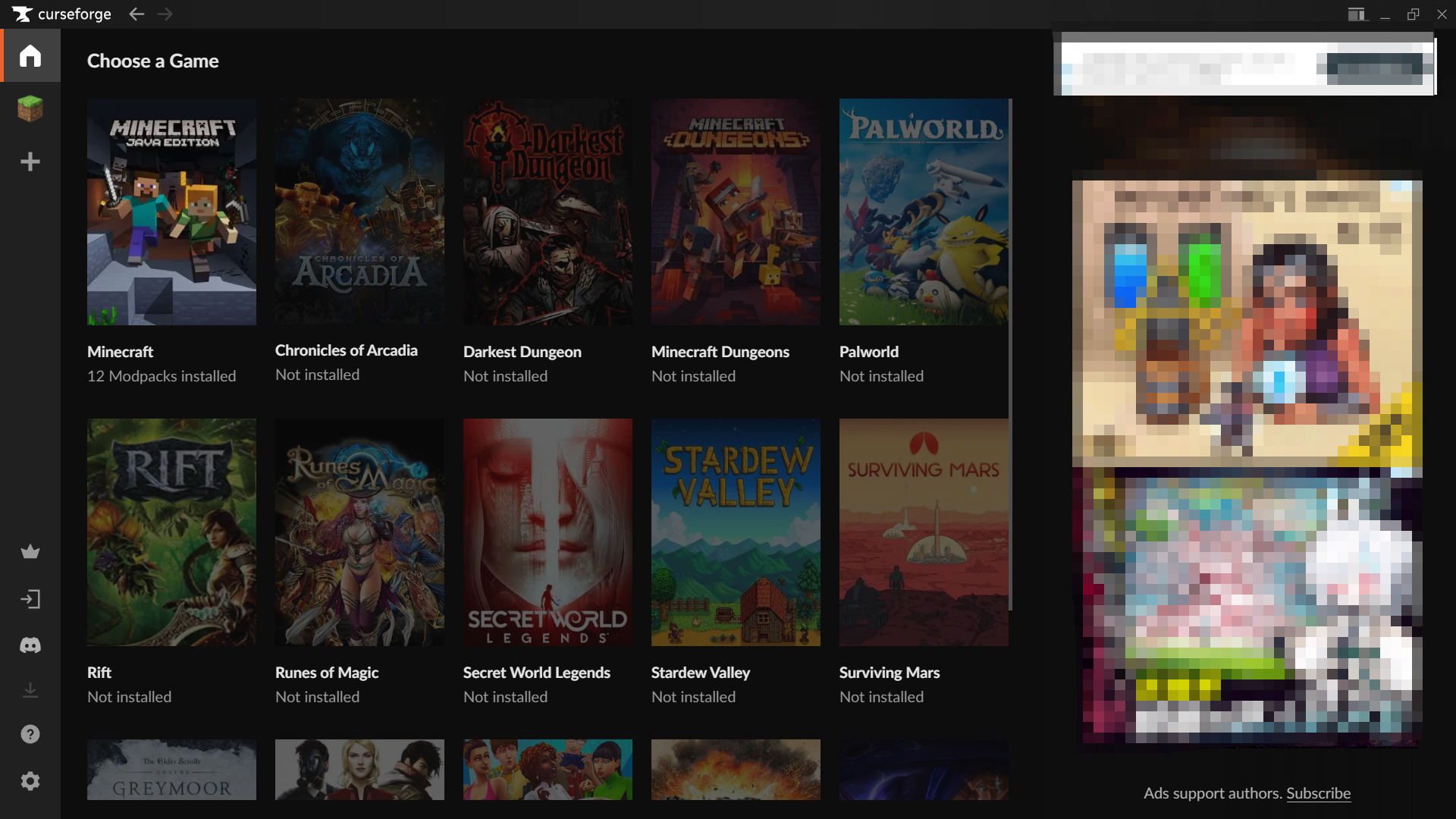Viewport: 1456px width, 819px height.
Task: Toggle the side panel layout icon
Action: [1356, 14]
